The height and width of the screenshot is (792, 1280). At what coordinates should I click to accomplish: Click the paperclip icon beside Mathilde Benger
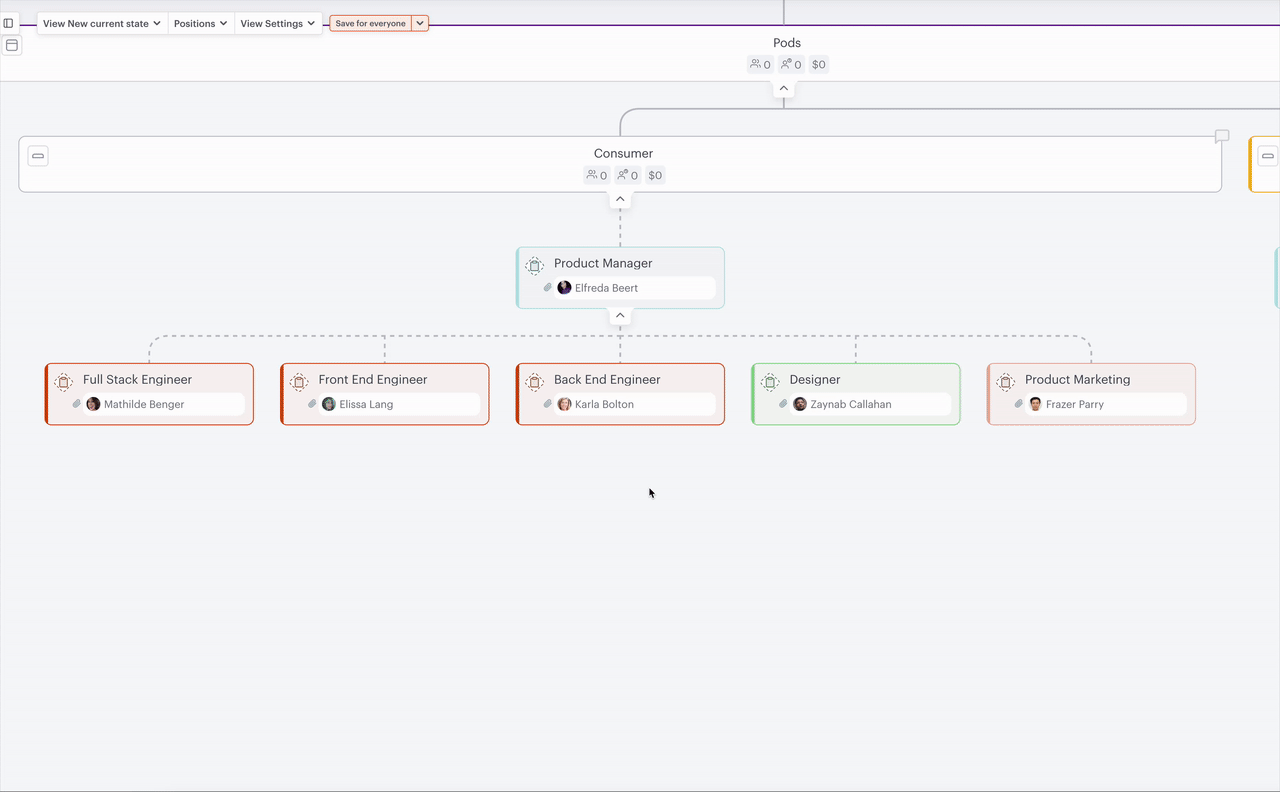coord(77,404)
